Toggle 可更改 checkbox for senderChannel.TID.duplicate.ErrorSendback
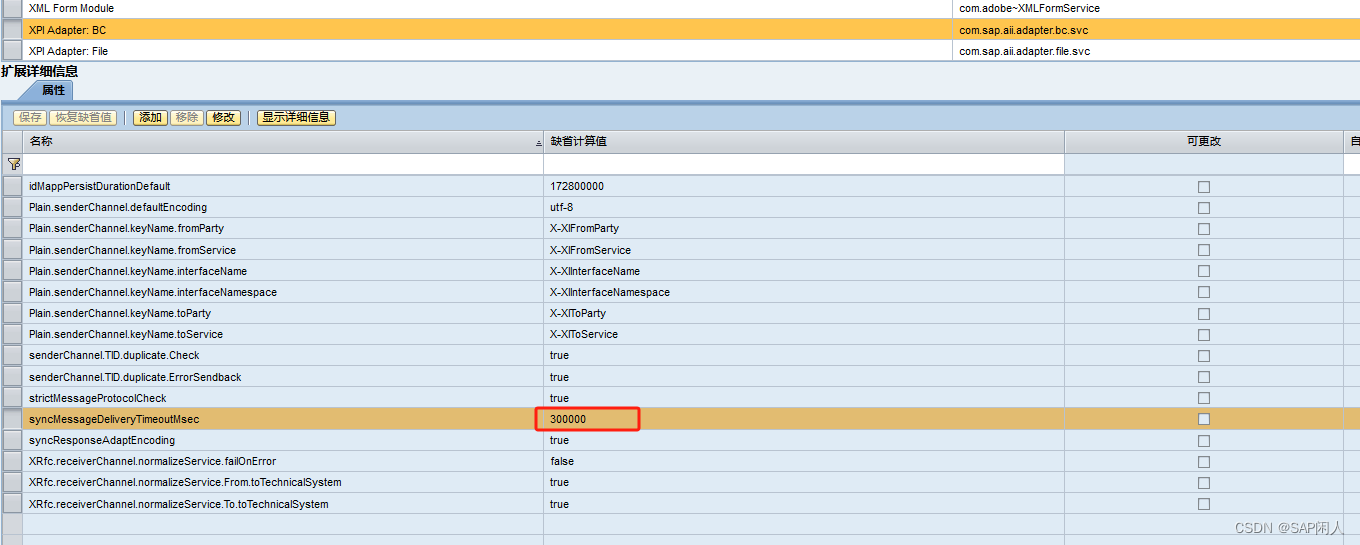Viewport: 1360px width, 545px height. tap(1204, 377)
